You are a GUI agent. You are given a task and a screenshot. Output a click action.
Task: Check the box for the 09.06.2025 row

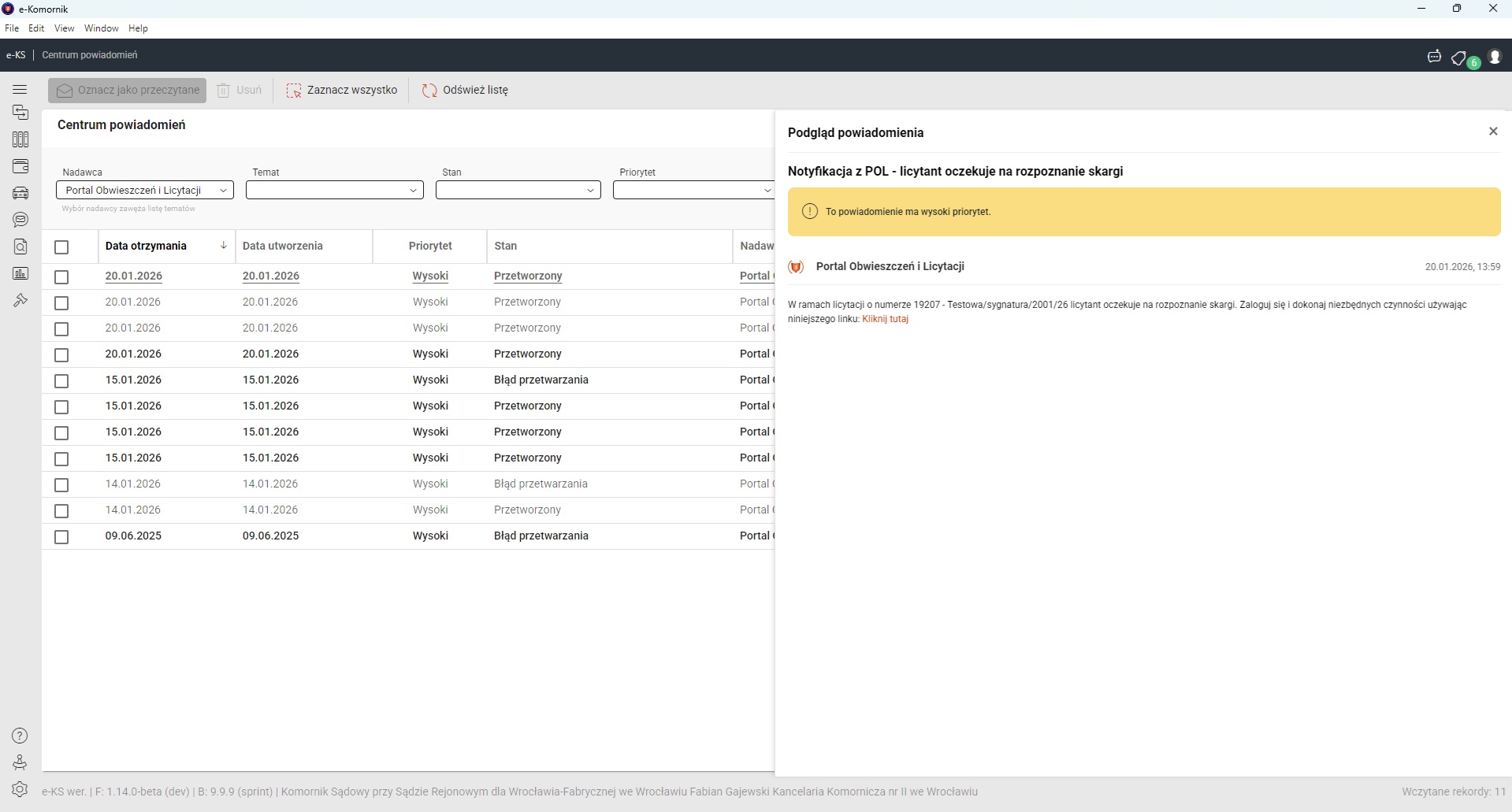tap(61, 537)
